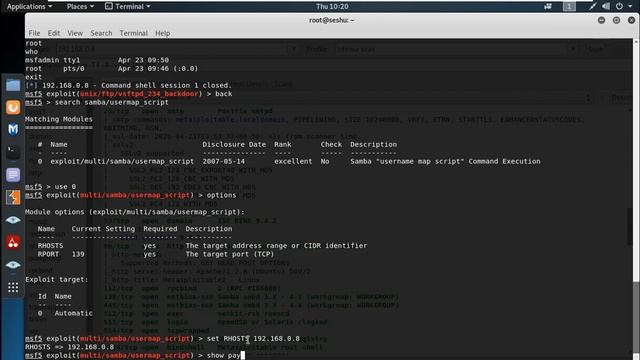Image resolution: width=640 pixels, height=360 pixels.
Task: Click 'exploit/multi/samba/usermap_script' module row
Action: click(289, 162)
